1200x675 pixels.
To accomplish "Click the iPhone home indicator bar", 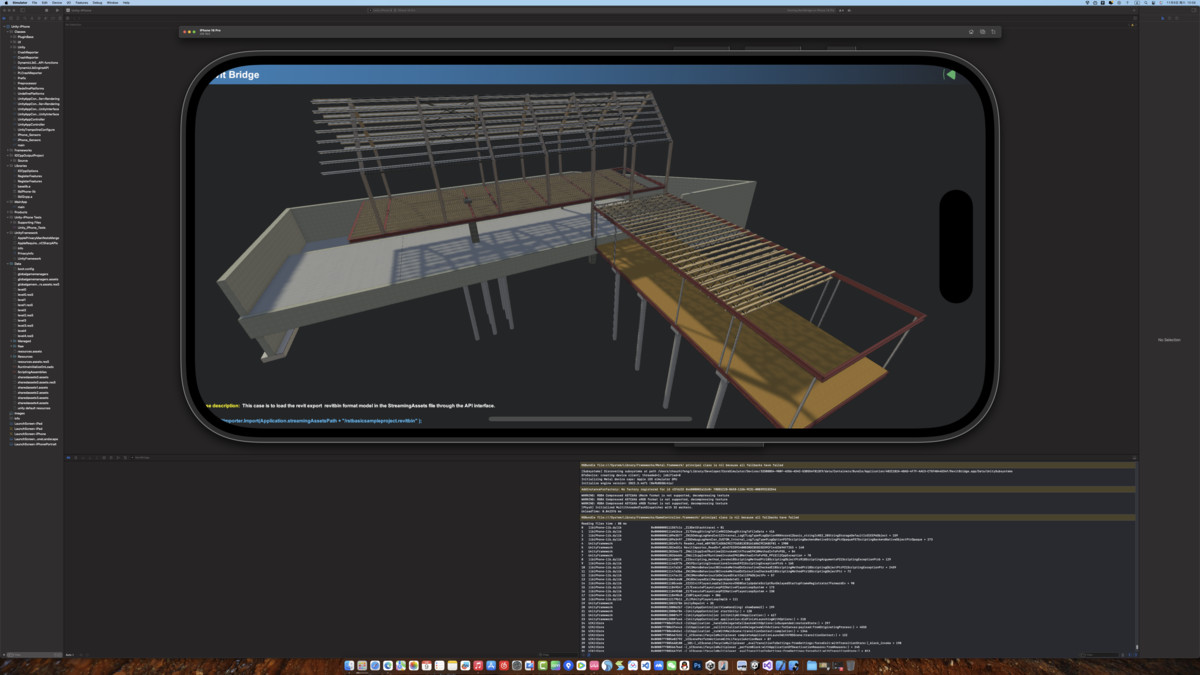I will point(590,419).
